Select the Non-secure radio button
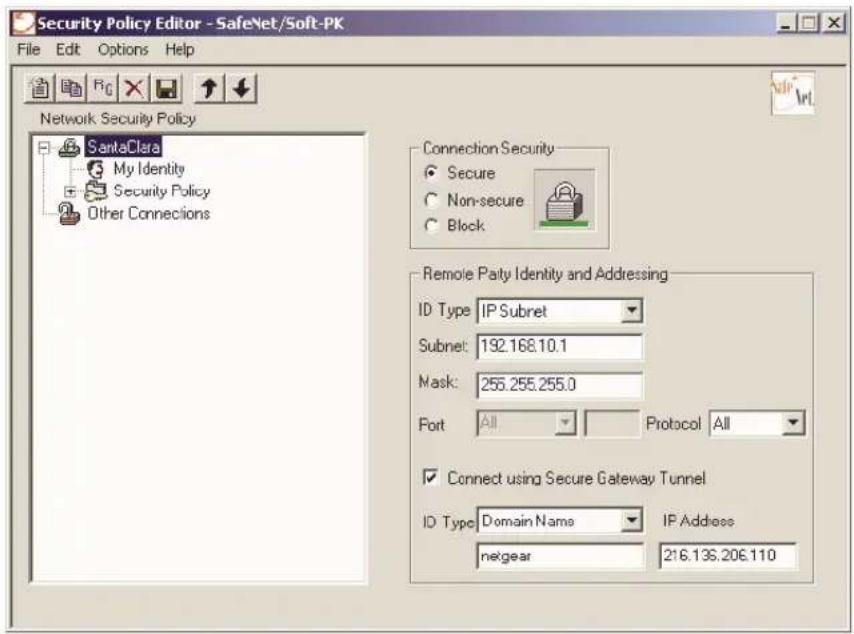 click(x=431, y=200)
